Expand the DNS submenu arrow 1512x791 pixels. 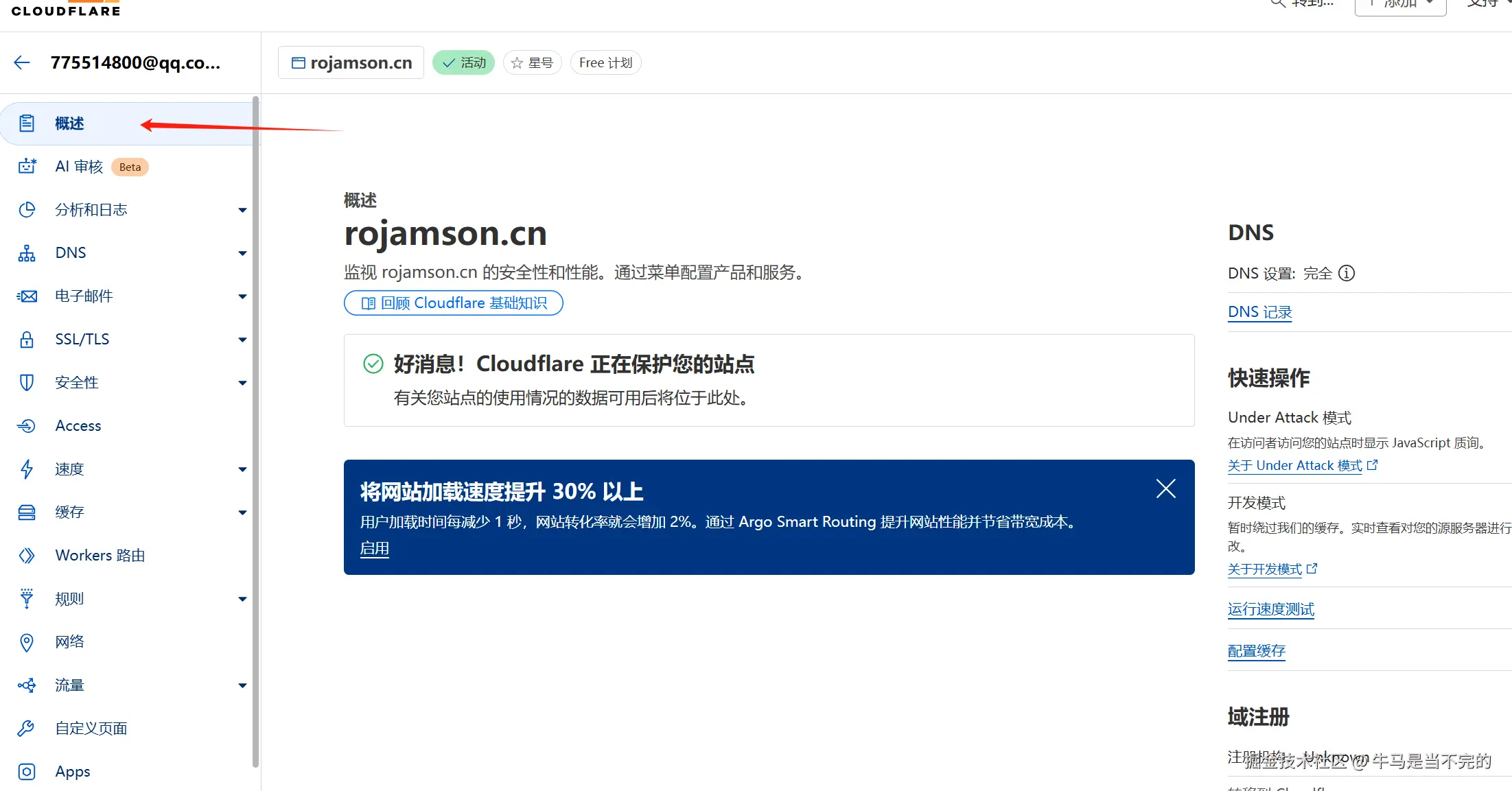242,253
